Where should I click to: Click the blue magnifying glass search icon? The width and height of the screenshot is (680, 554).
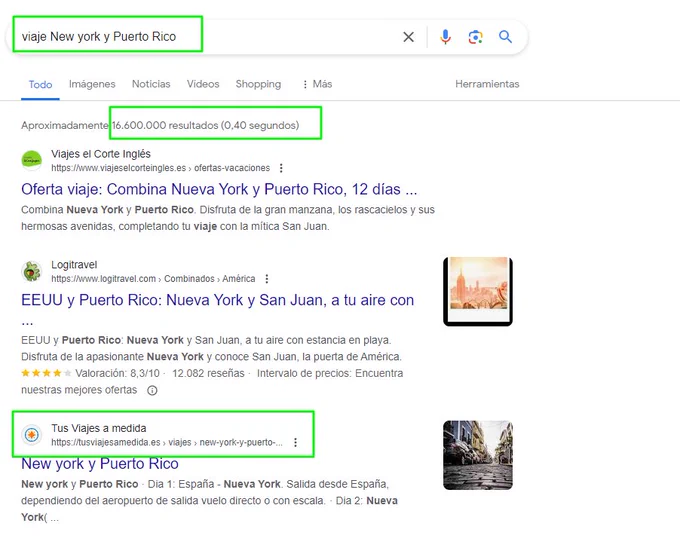[505, 37]
